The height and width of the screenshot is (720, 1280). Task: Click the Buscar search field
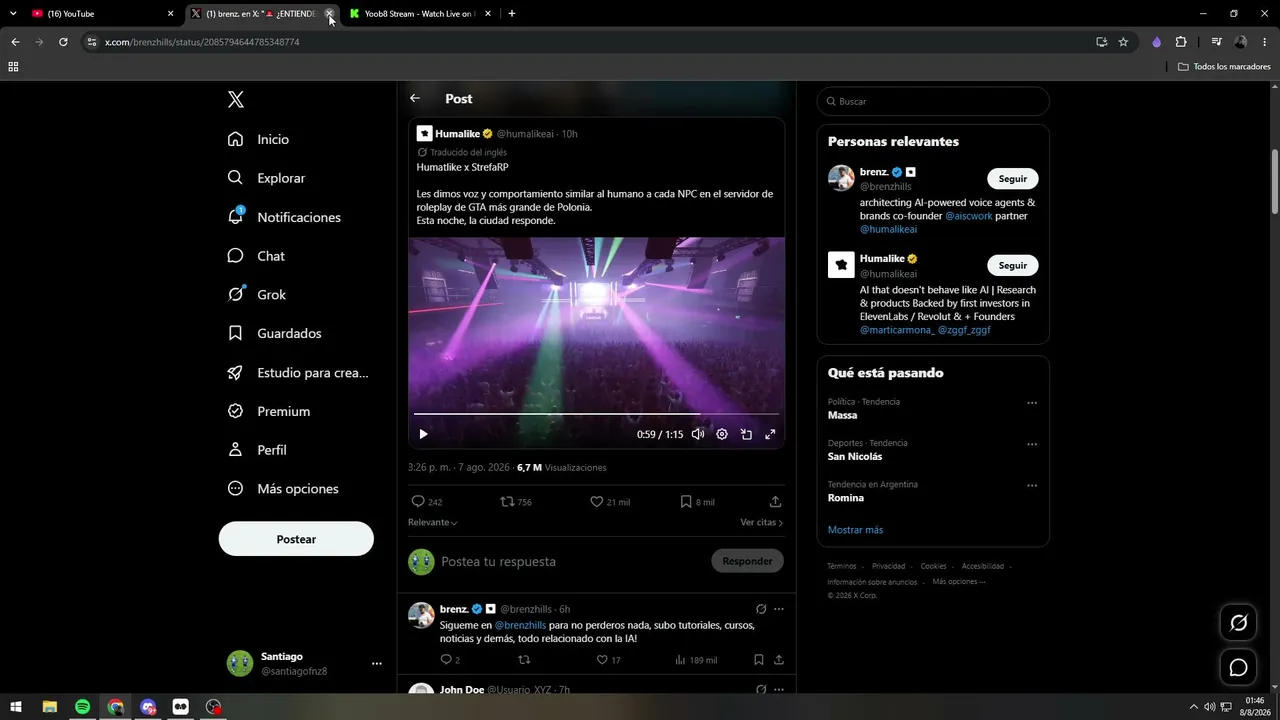pos(933,101)
